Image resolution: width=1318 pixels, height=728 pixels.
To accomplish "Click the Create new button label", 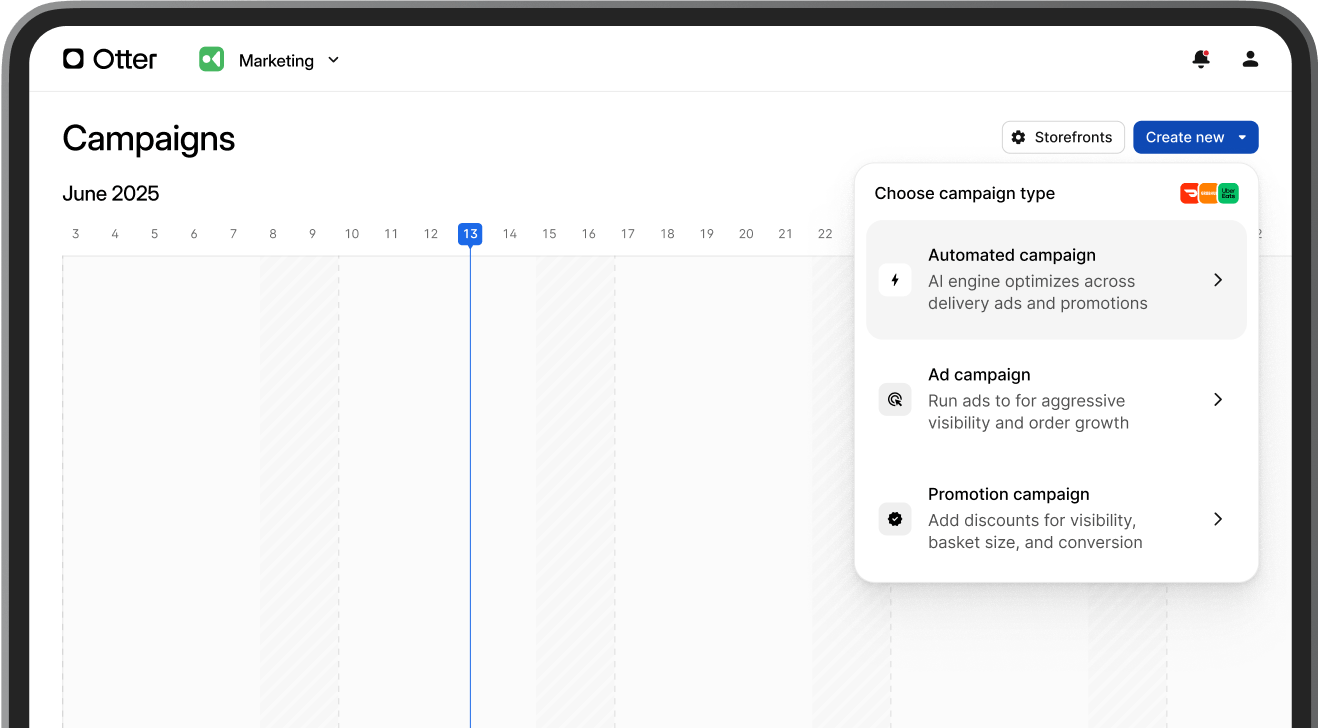I will [x=1185, y=137].
